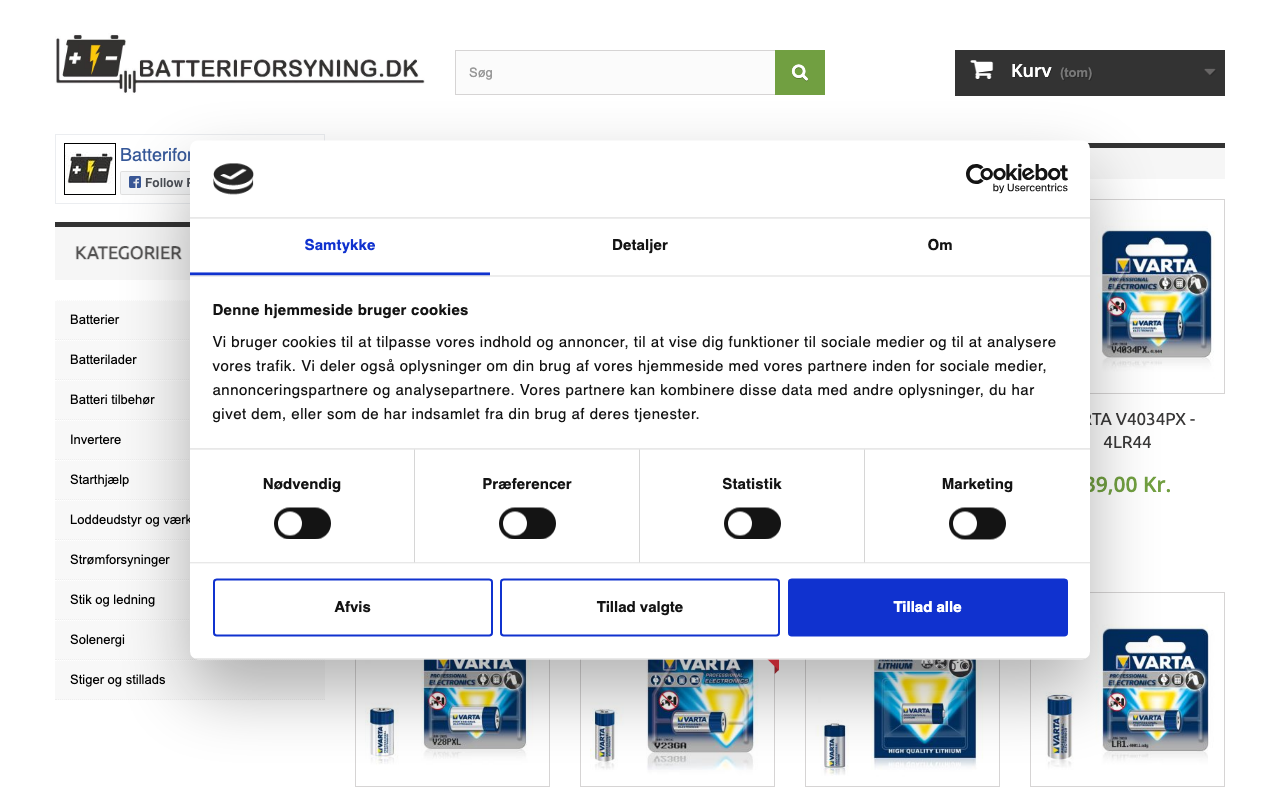Open the Batterilader category
Viewport: 1280px width, 800px height.
click(x=104, y=360)
